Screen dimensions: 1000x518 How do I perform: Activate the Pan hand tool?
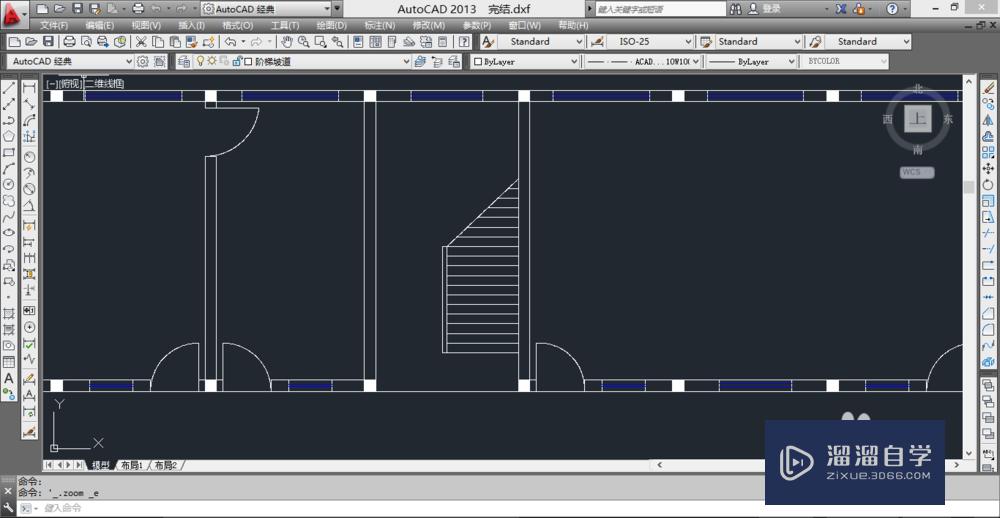tap(287, 41)
